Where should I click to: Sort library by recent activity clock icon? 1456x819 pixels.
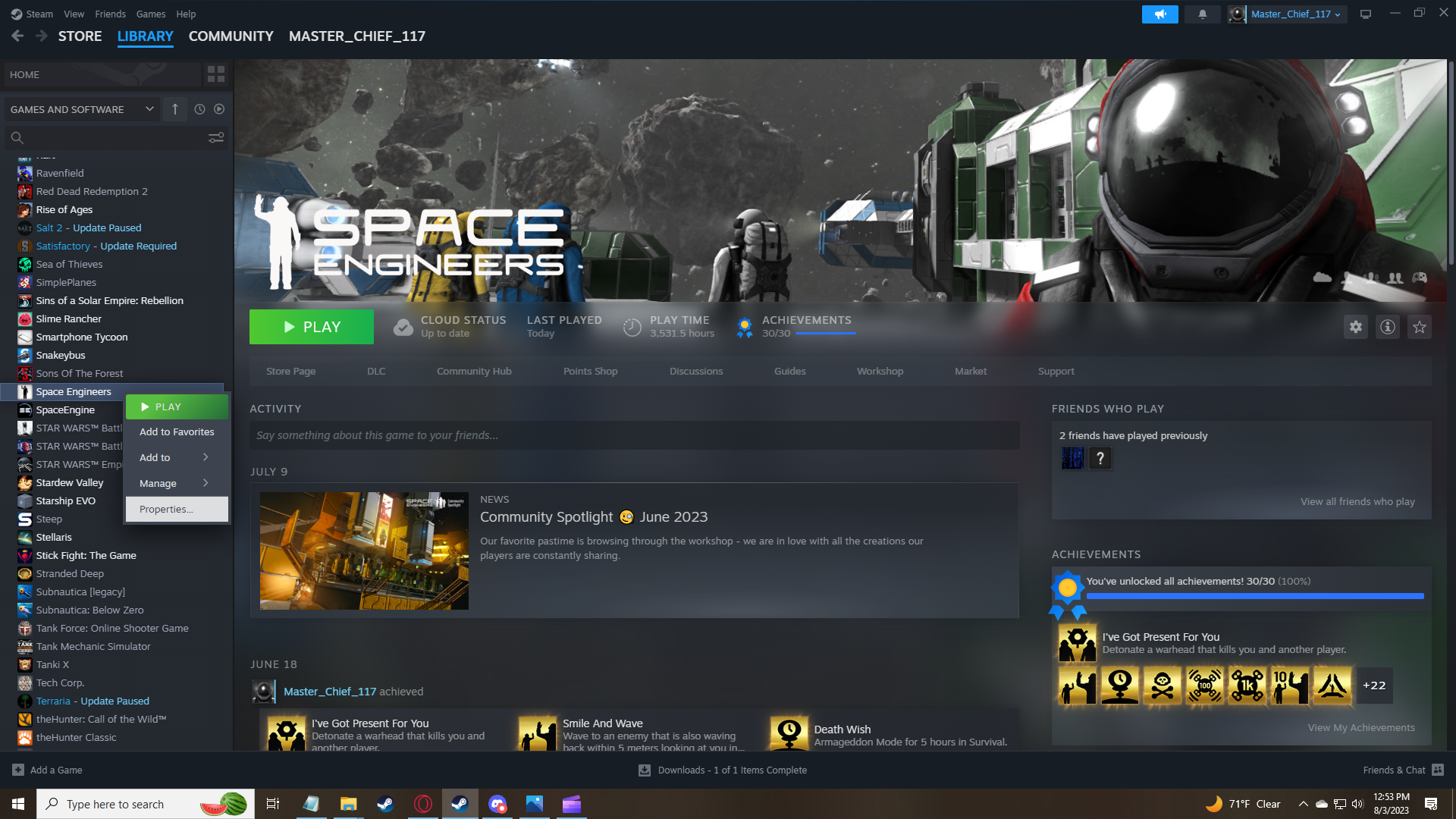pos(199,109)
